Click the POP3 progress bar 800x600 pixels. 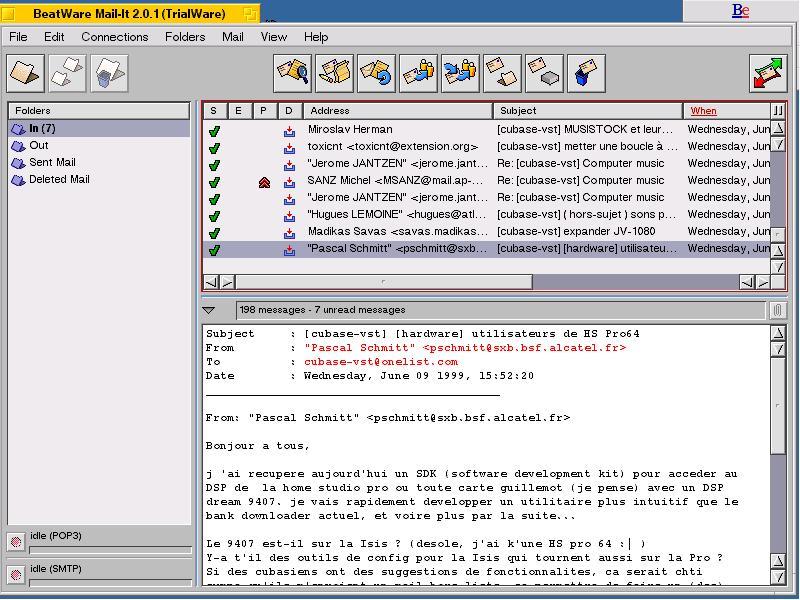point(111,550)
